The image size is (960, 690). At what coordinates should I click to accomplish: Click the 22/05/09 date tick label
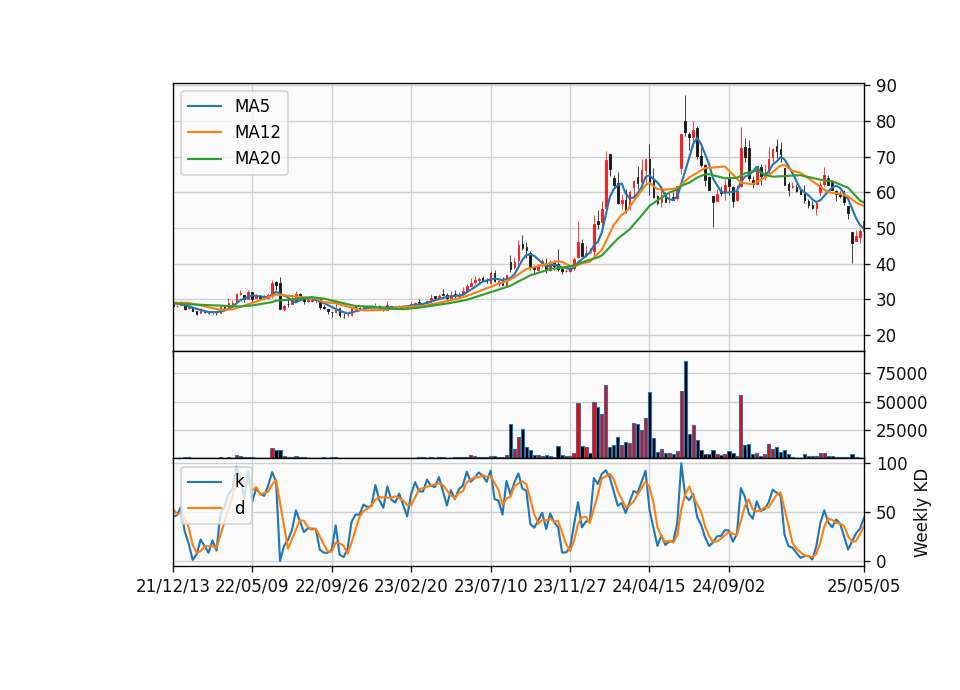[252, 587]
